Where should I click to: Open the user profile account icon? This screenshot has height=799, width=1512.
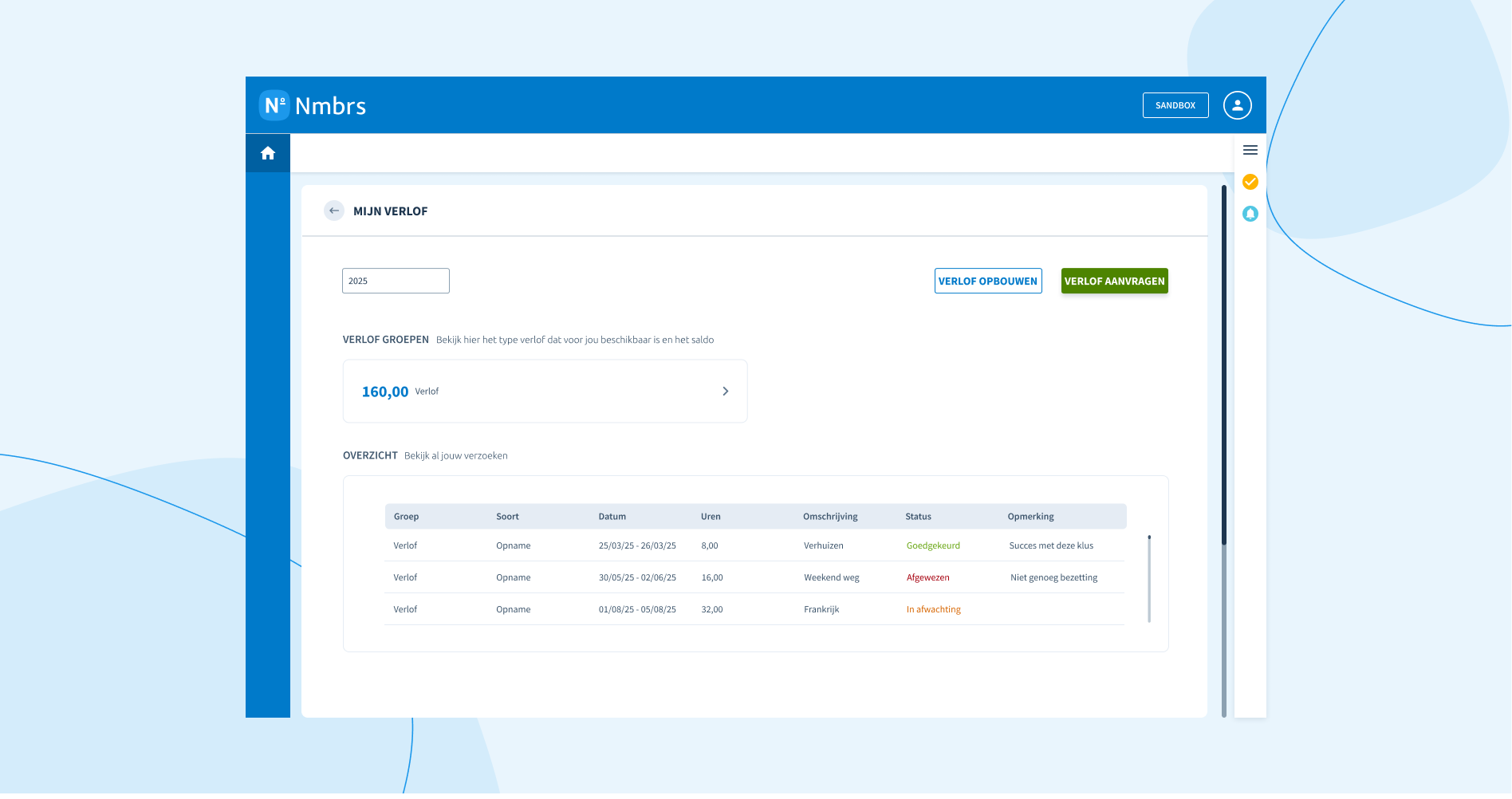click(x=1238, y=105)
